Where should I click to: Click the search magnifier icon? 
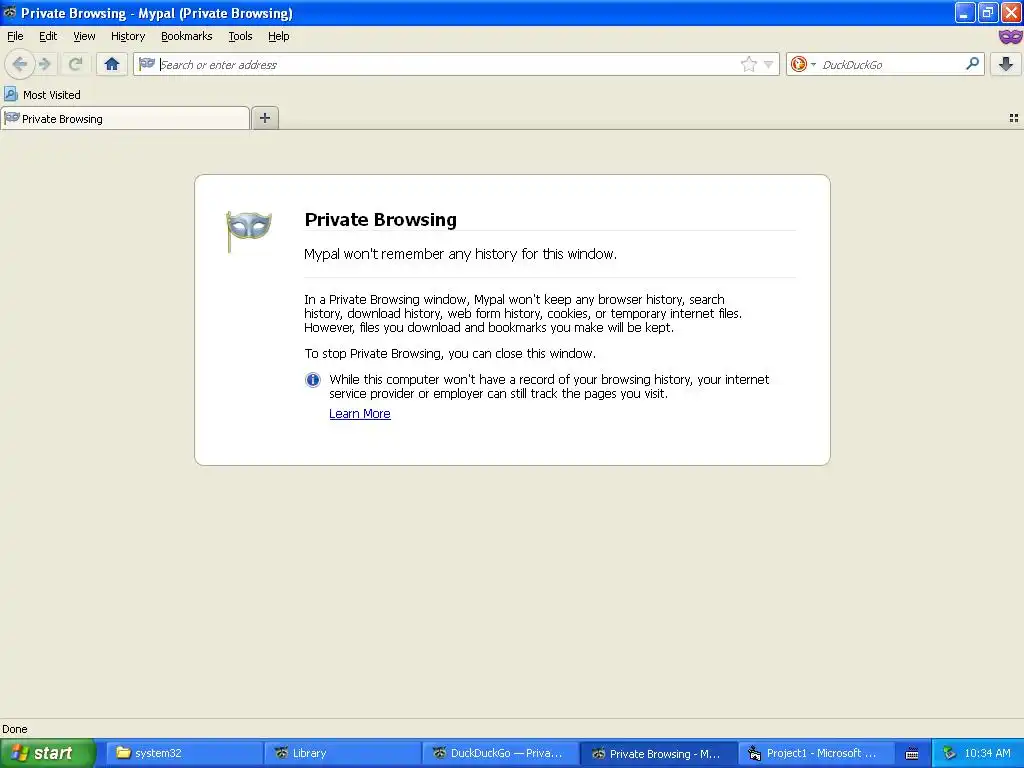pyautogui.click(x=972, y=63)
